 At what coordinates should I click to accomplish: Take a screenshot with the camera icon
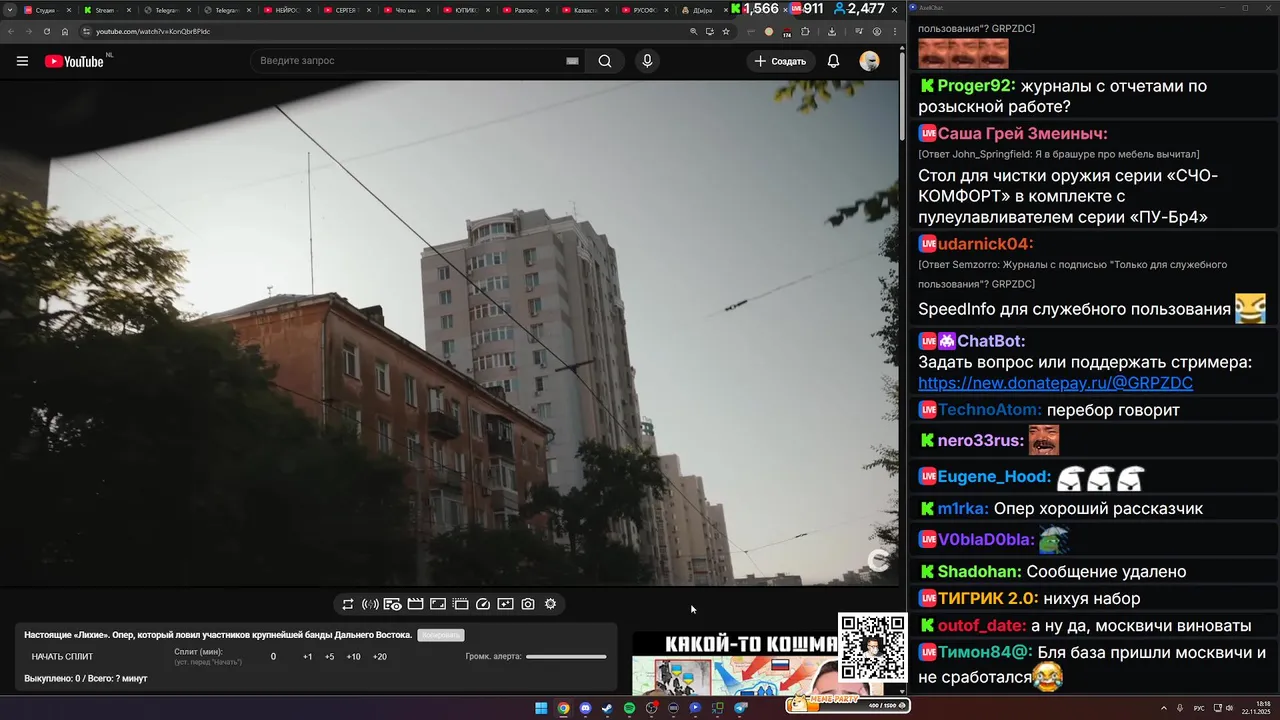tap(528, 604)
